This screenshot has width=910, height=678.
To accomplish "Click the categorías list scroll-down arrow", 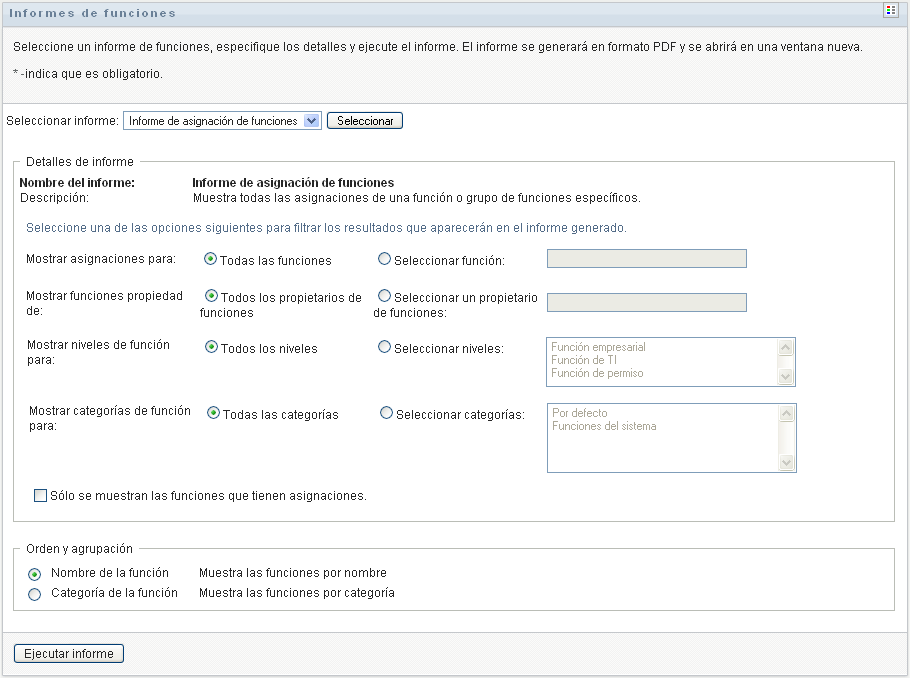I will click(x=786, y=463).
